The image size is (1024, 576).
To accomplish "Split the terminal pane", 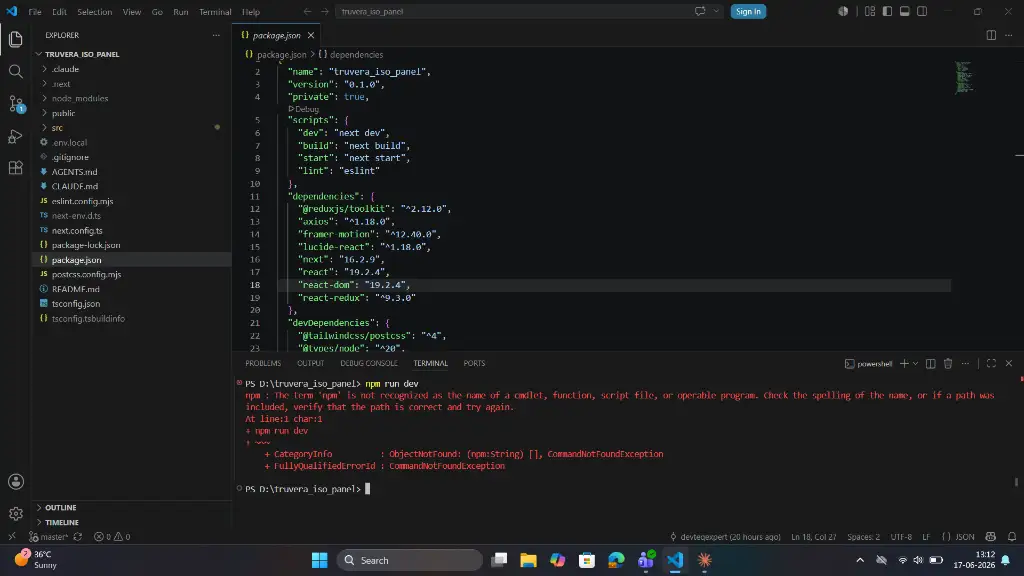I will [x=931, y=363].
